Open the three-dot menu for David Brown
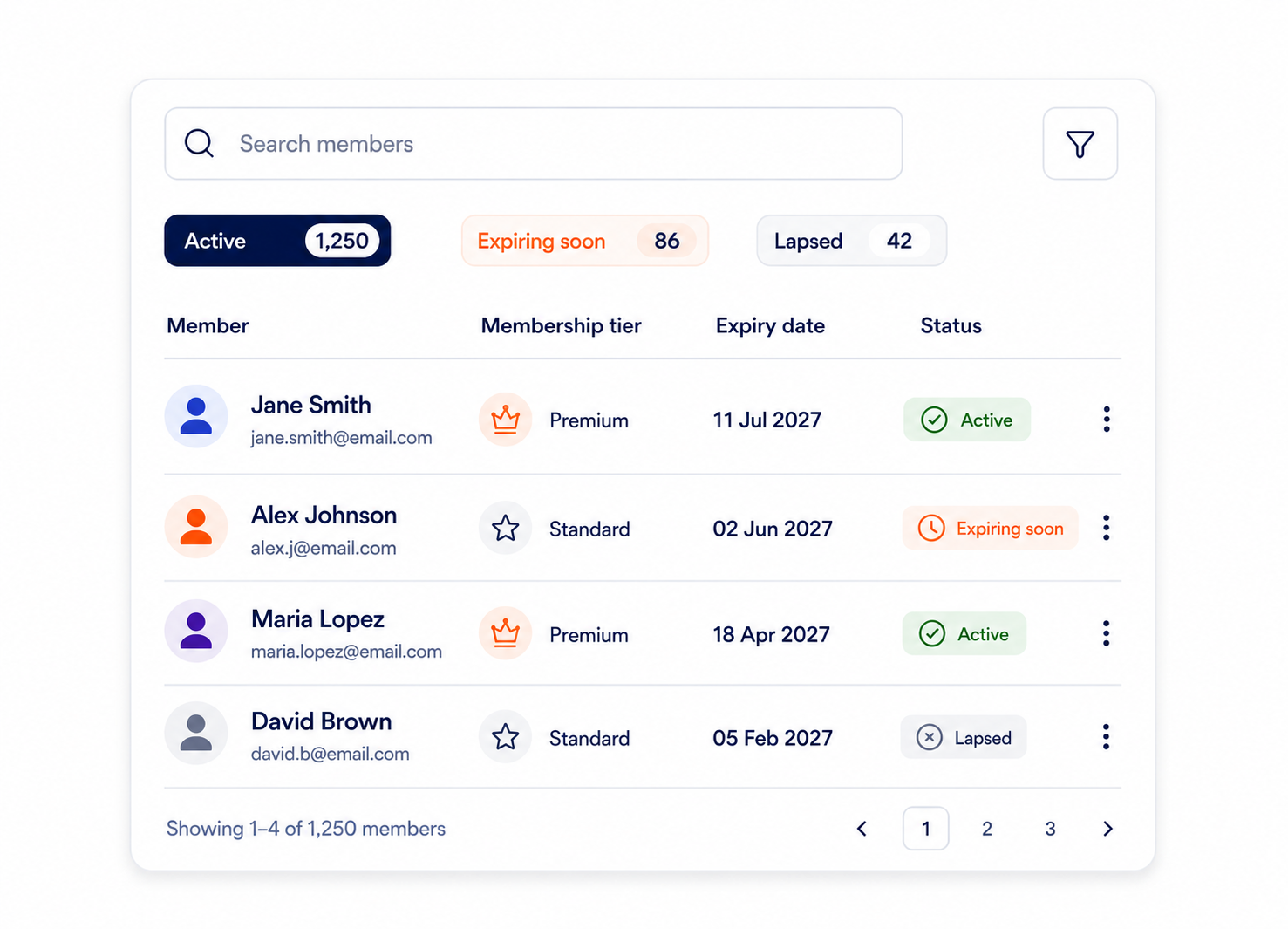Image resolution: width=1288 pixels, height=929 pixels. pos(1106,737)
